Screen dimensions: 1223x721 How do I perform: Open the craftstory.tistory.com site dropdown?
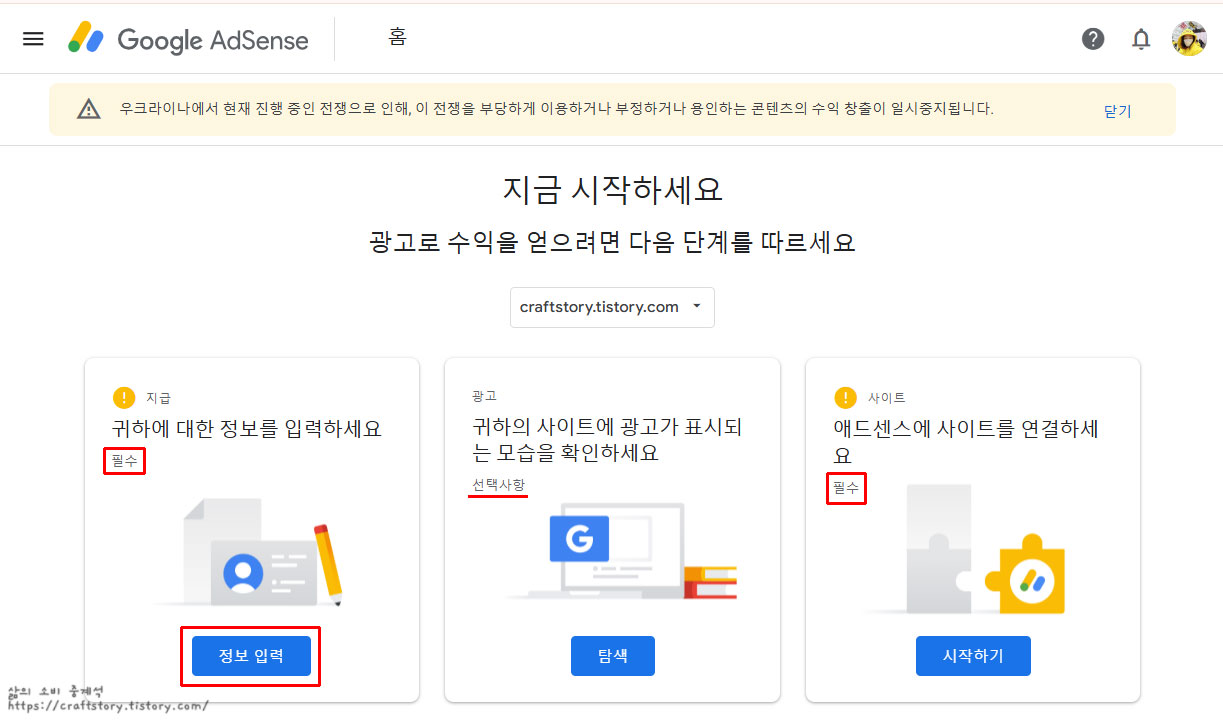click(612, 307)
